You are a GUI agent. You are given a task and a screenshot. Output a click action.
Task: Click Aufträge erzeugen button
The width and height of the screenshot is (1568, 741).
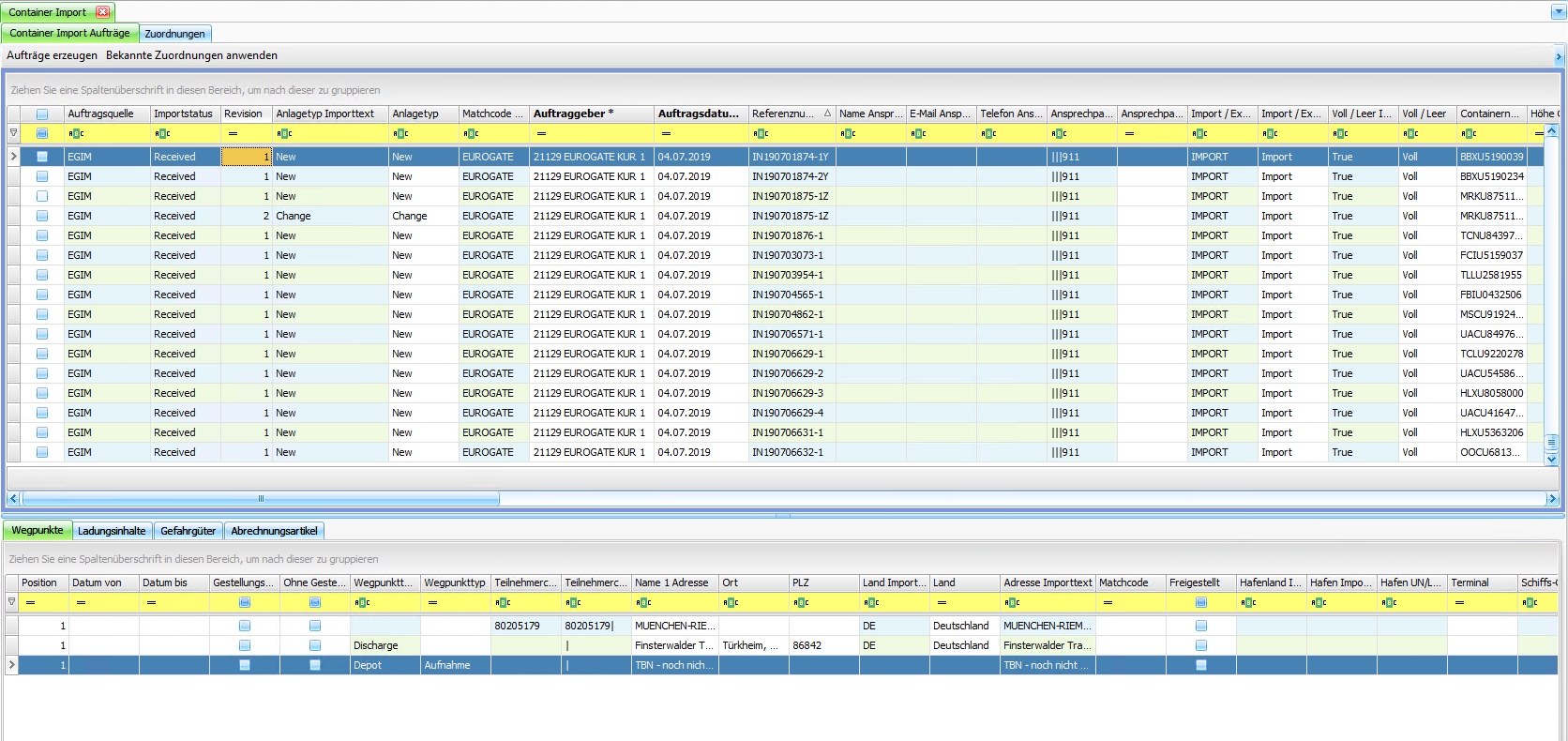pyautogui.click(x=52, y=55)
